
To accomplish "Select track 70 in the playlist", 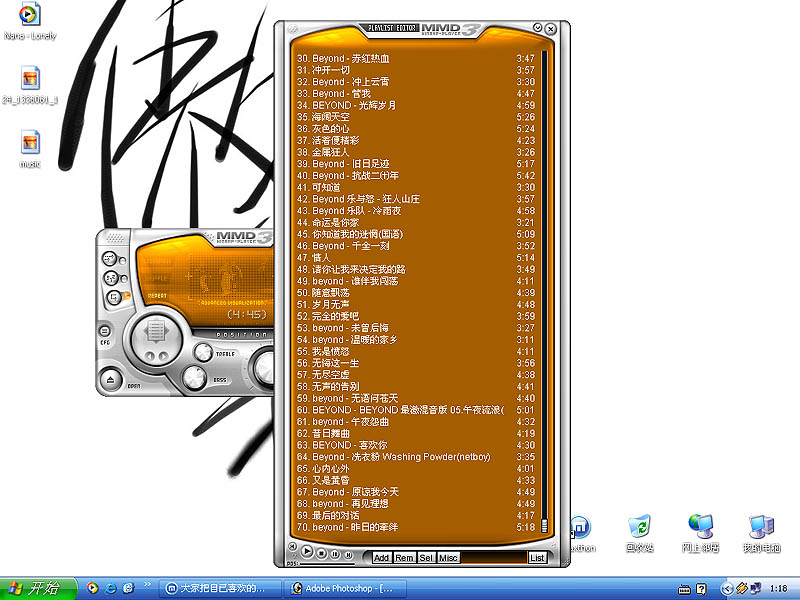I will pos(416,528).
